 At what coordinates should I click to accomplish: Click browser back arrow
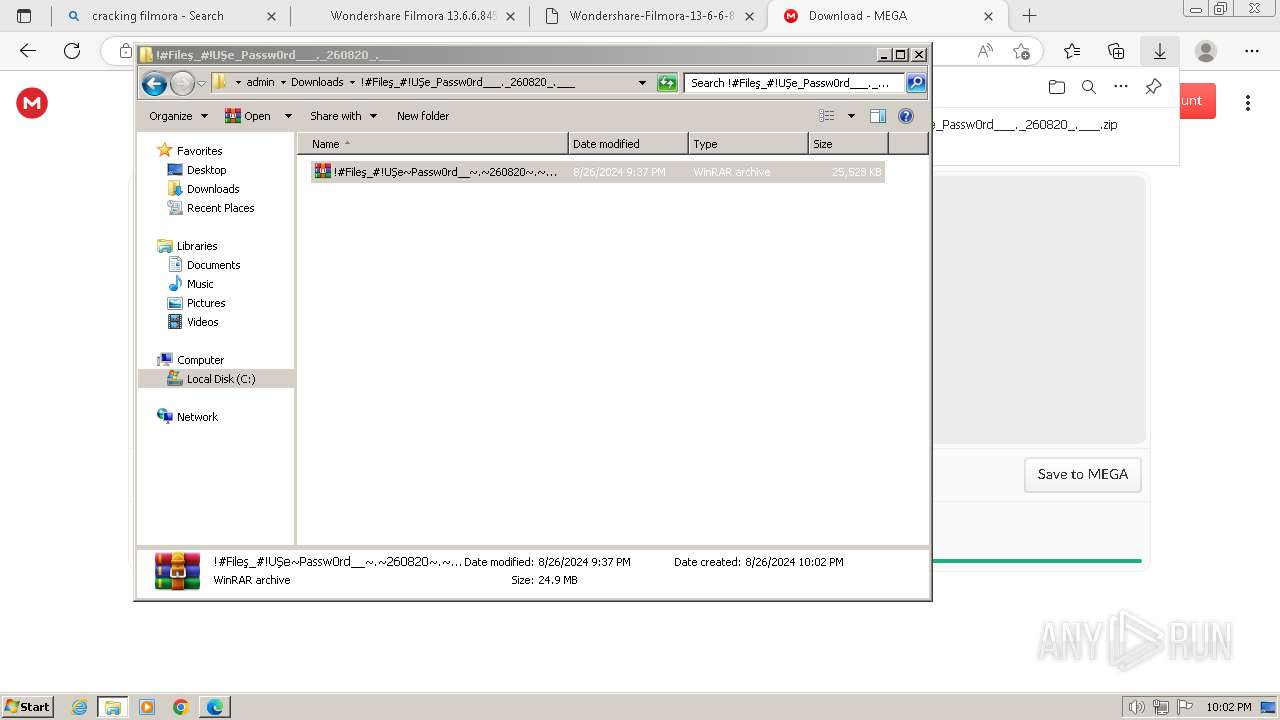pyautogui.click(x=28, y=51)
